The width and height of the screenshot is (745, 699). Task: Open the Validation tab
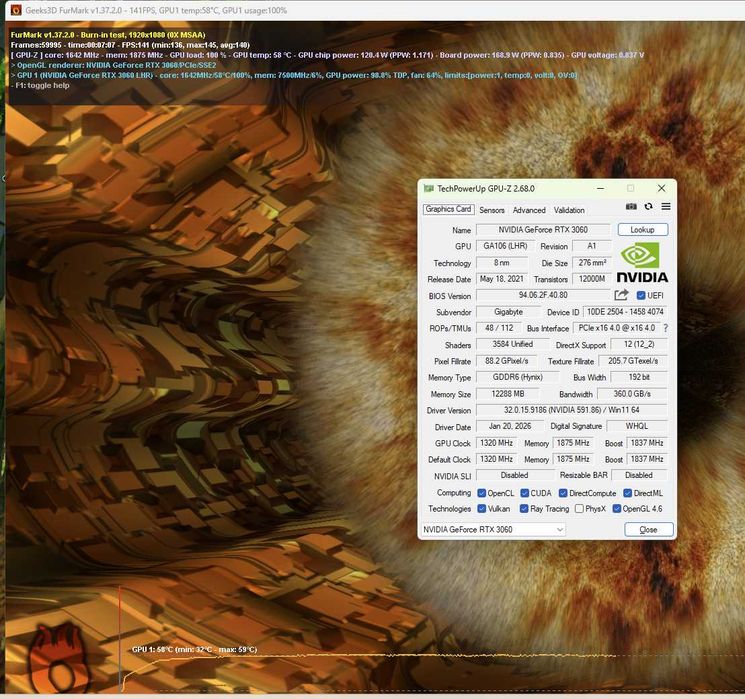click(569, 210)
